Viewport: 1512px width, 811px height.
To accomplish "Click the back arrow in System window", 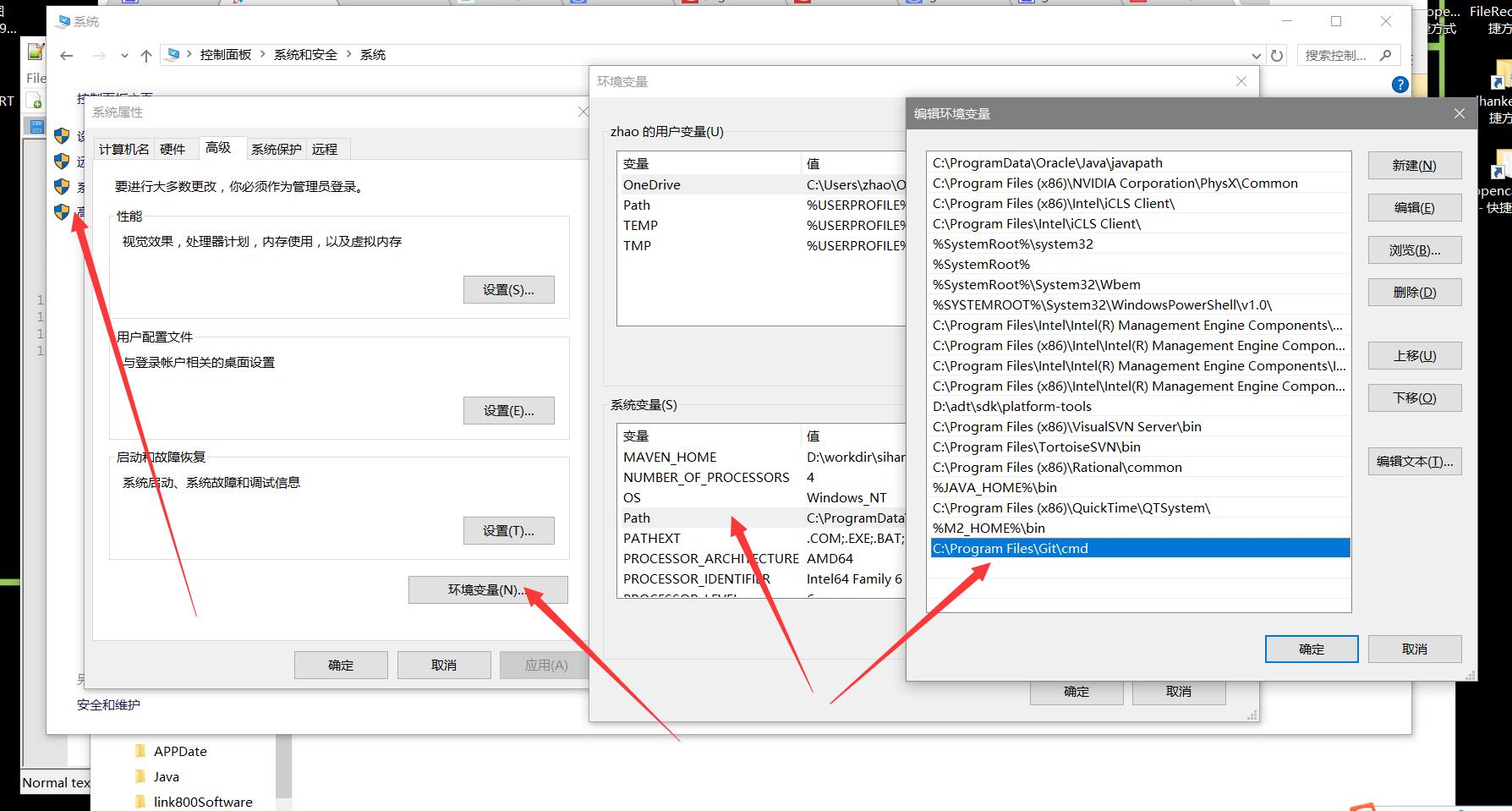I will coord(67,56).
